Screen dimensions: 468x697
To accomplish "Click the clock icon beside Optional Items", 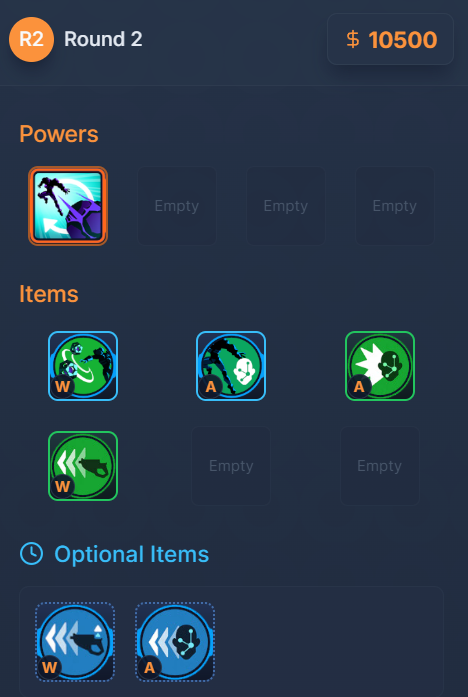I will (32, 554).
